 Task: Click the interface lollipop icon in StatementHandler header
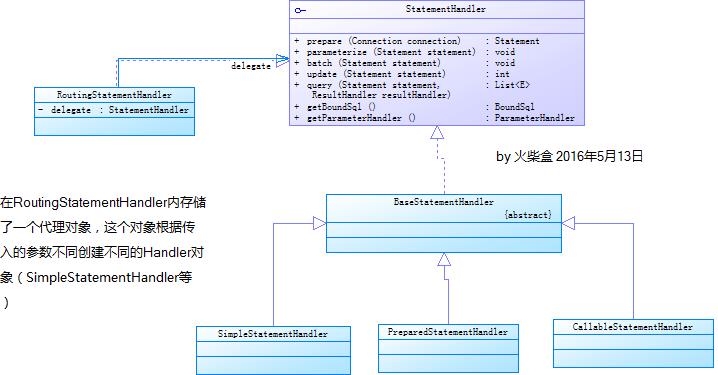tap(300, 10)
